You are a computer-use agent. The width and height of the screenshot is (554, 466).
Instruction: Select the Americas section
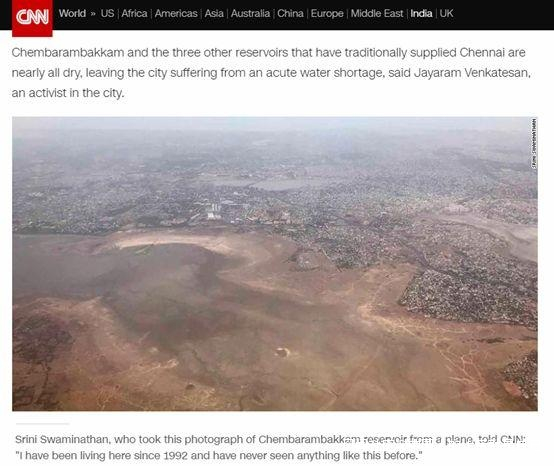click(176, 13)
